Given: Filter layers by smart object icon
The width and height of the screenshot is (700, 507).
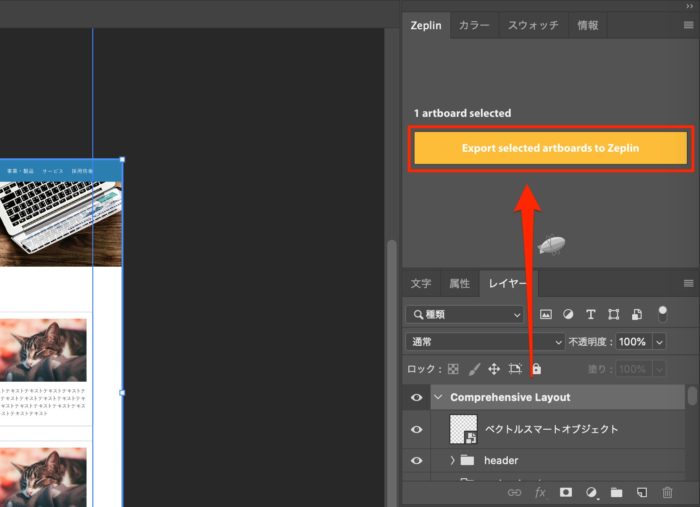Looking at the screenshot, I should click(x=636, y=314).
